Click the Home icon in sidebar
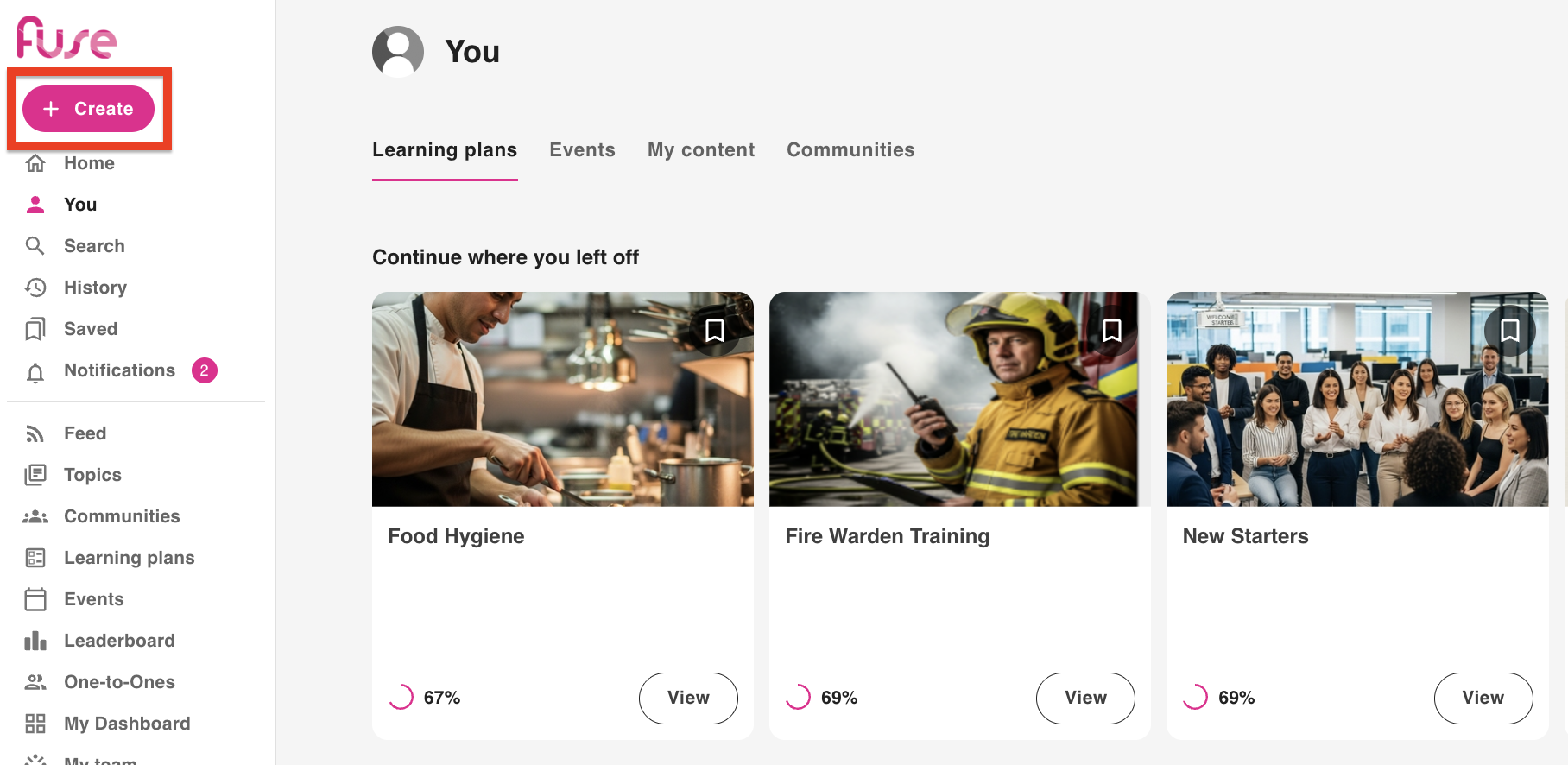 click(35, 163)
